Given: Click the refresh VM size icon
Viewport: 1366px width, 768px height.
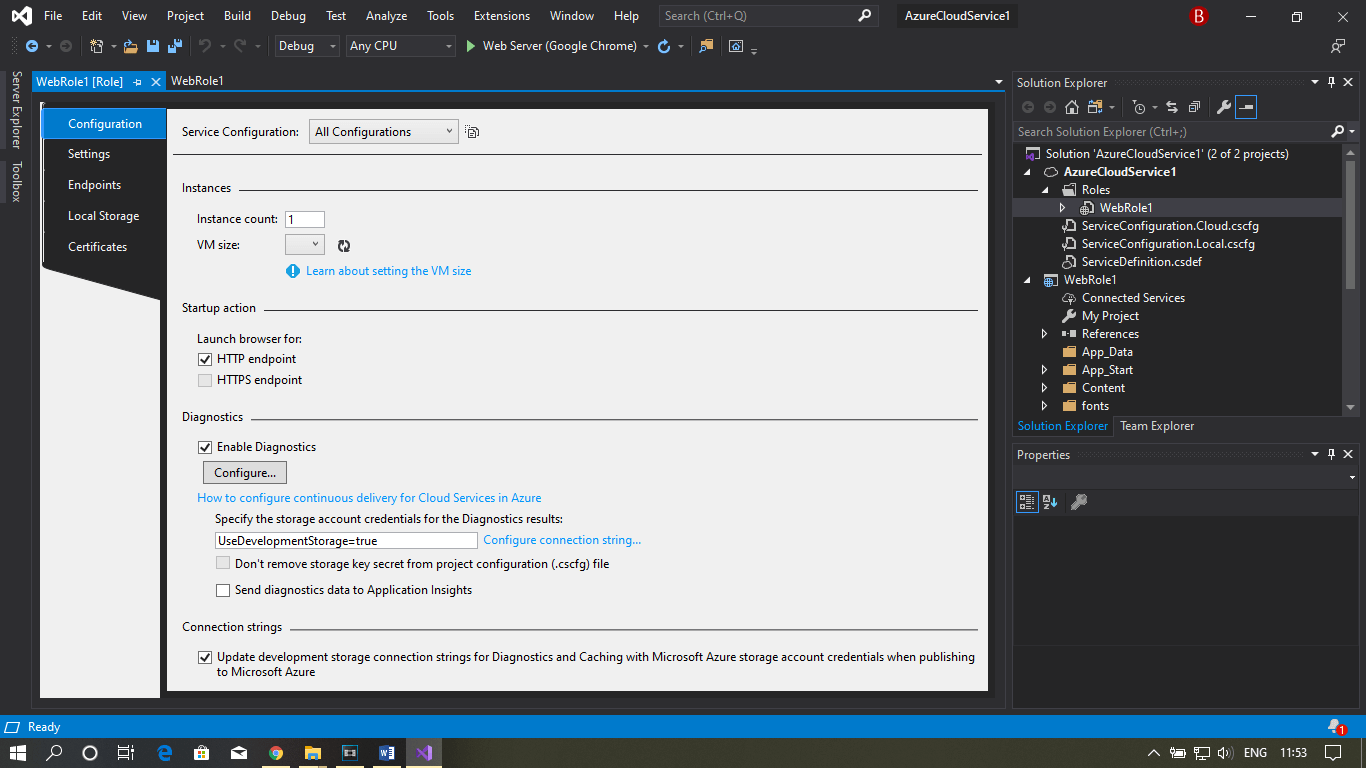Looking at the screenshot, I should tap(344, 246).
